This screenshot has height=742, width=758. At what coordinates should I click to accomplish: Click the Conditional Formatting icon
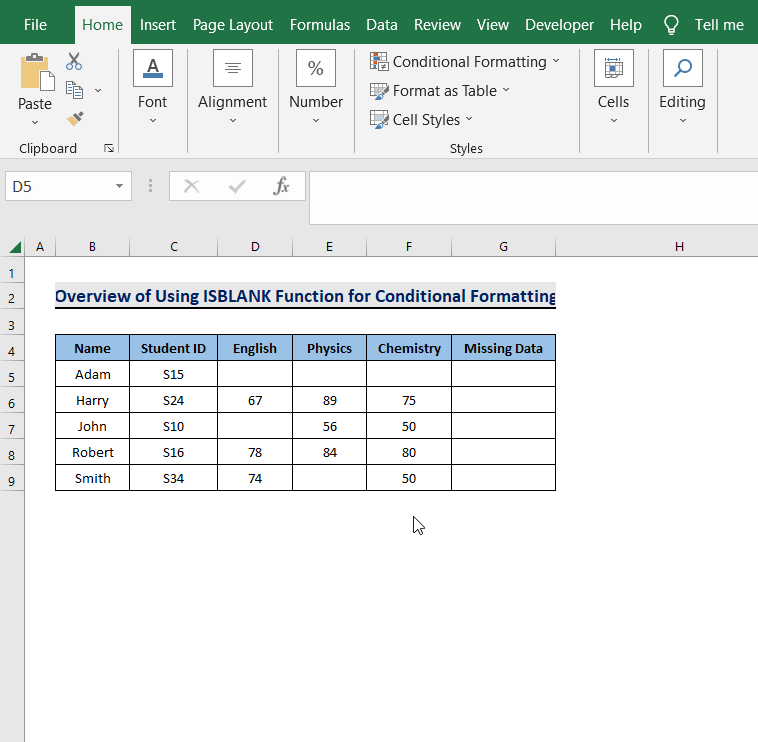pyautogui.click(x=379, y=61)
